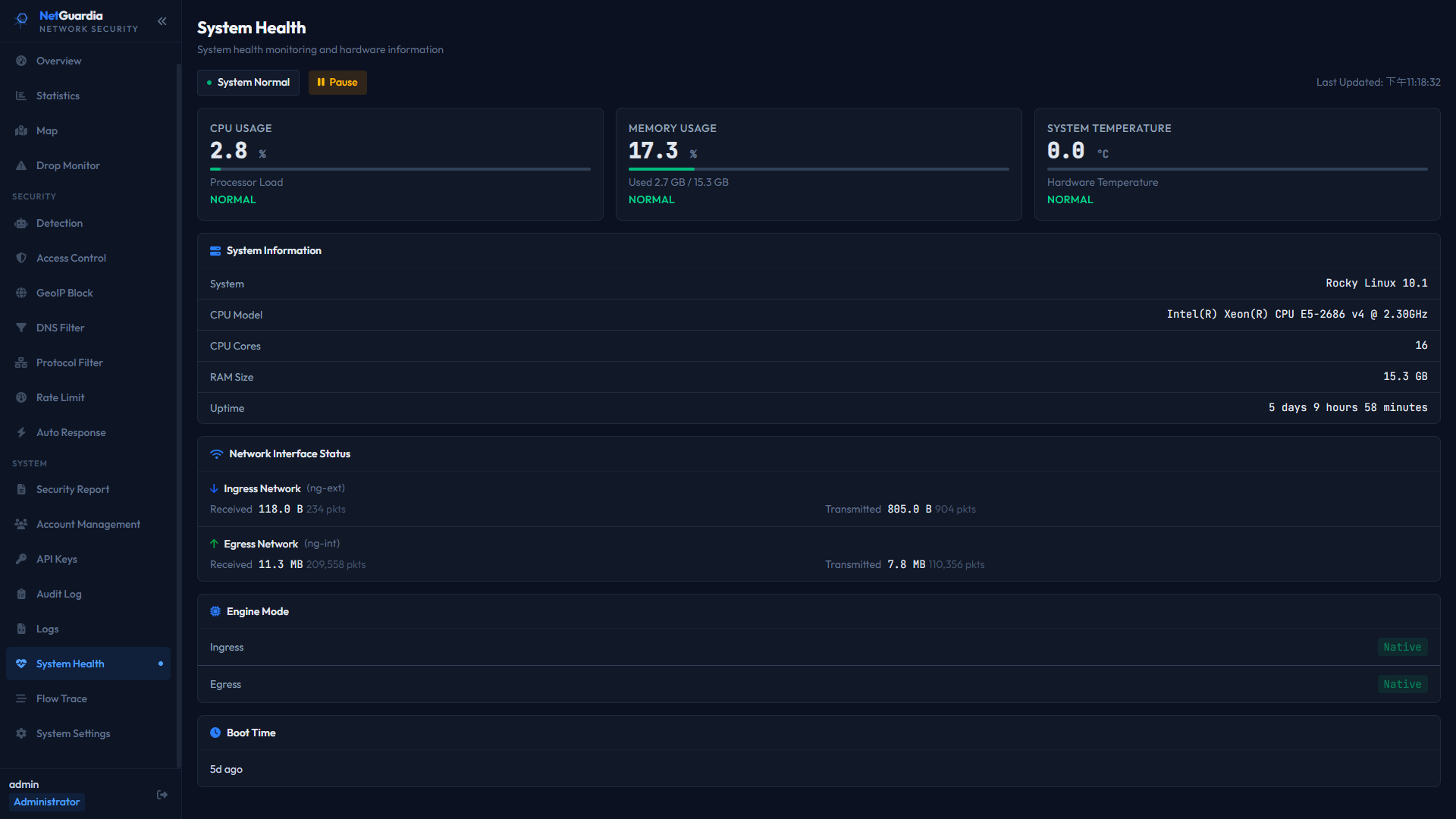Viewport: 1456px width, 819px height.
Task: Click the active dot beside System Health
Action: [161, 664]
